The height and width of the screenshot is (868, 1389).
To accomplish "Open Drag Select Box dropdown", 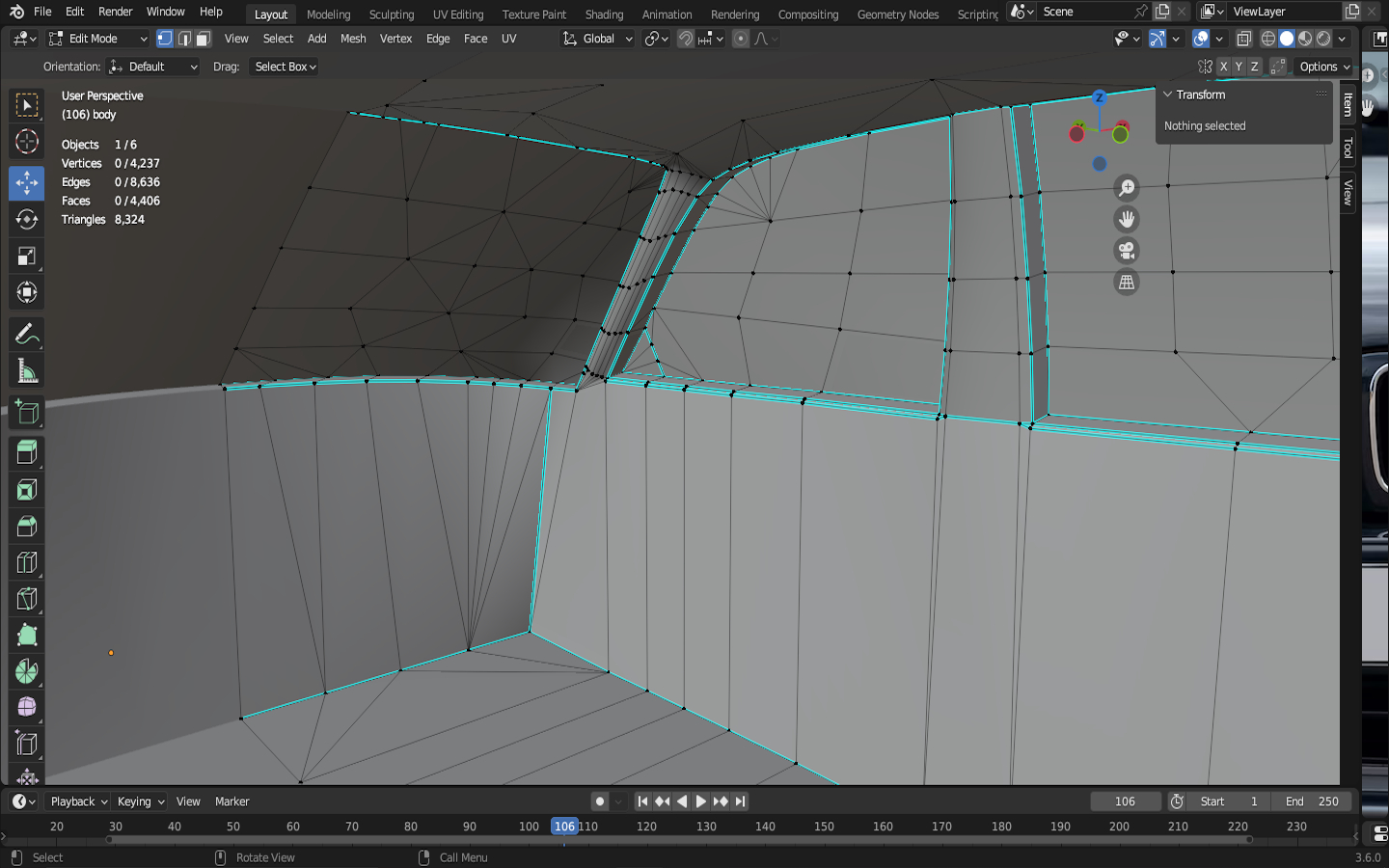I will (285, 67).
